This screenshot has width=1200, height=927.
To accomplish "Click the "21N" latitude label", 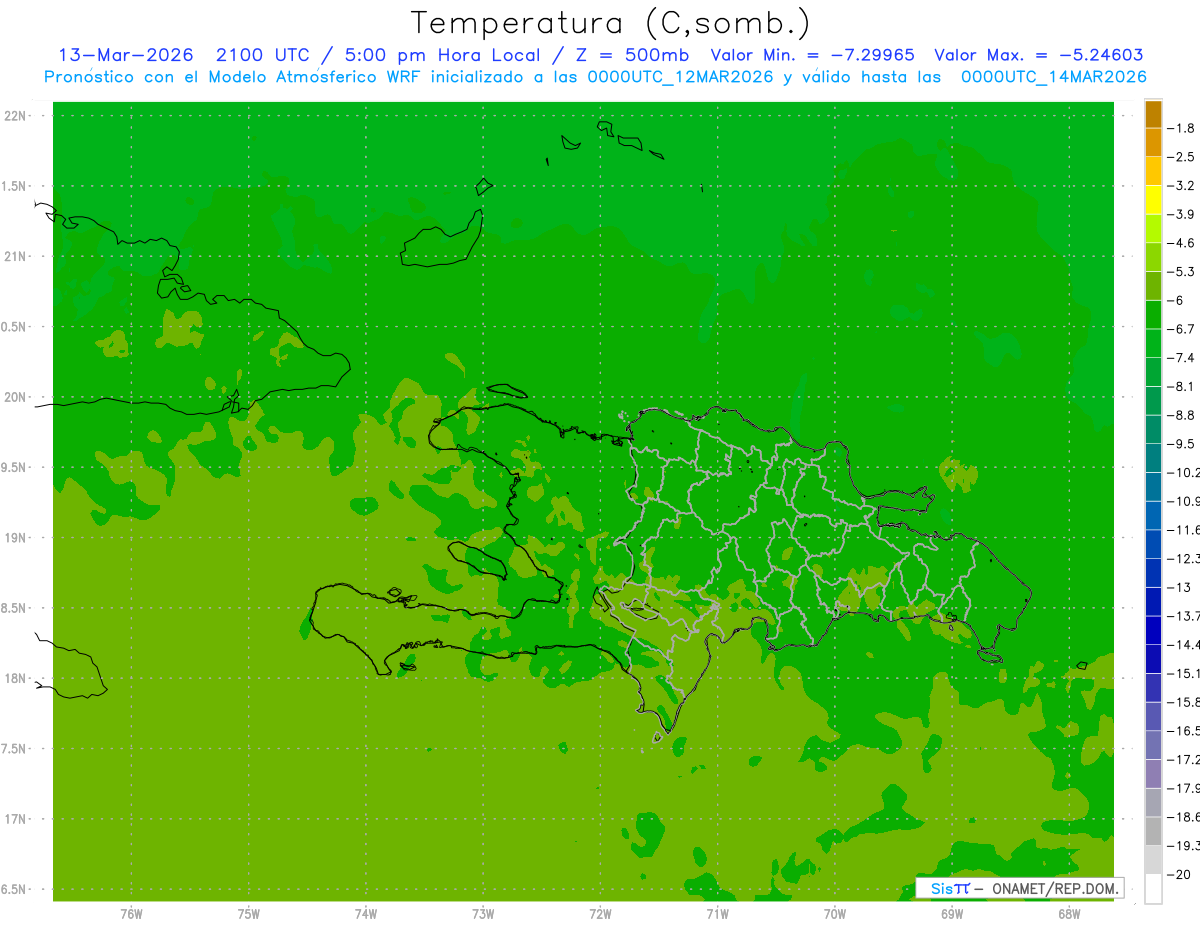I will point(15,256).
